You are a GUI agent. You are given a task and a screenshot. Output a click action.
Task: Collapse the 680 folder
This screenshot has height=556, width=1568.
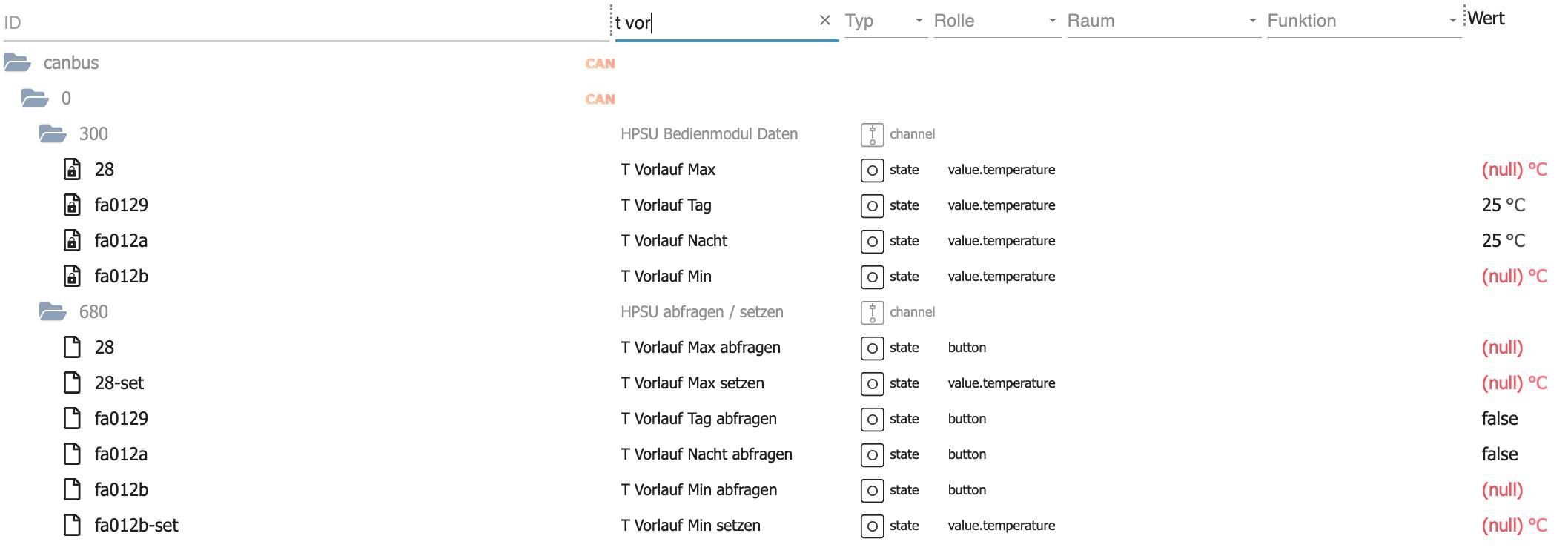53,312
